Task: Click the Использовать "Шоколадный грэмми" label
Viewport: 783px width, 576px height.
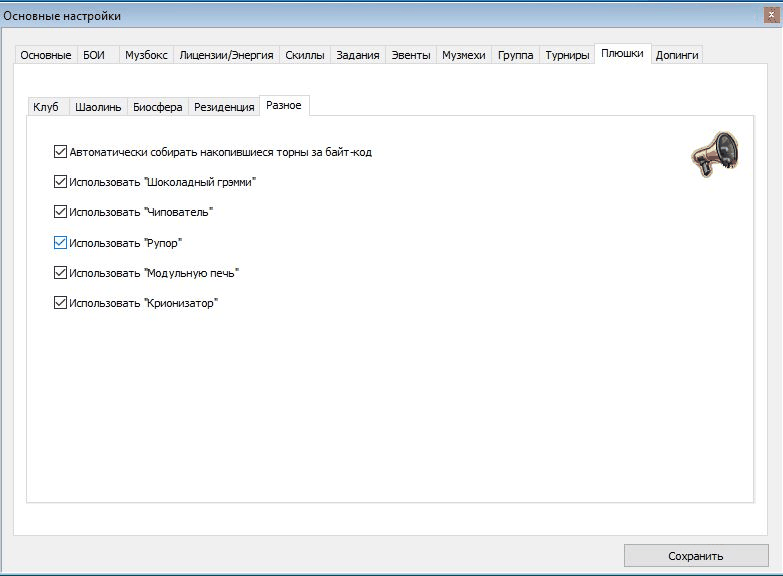Action: pos(162,182)
